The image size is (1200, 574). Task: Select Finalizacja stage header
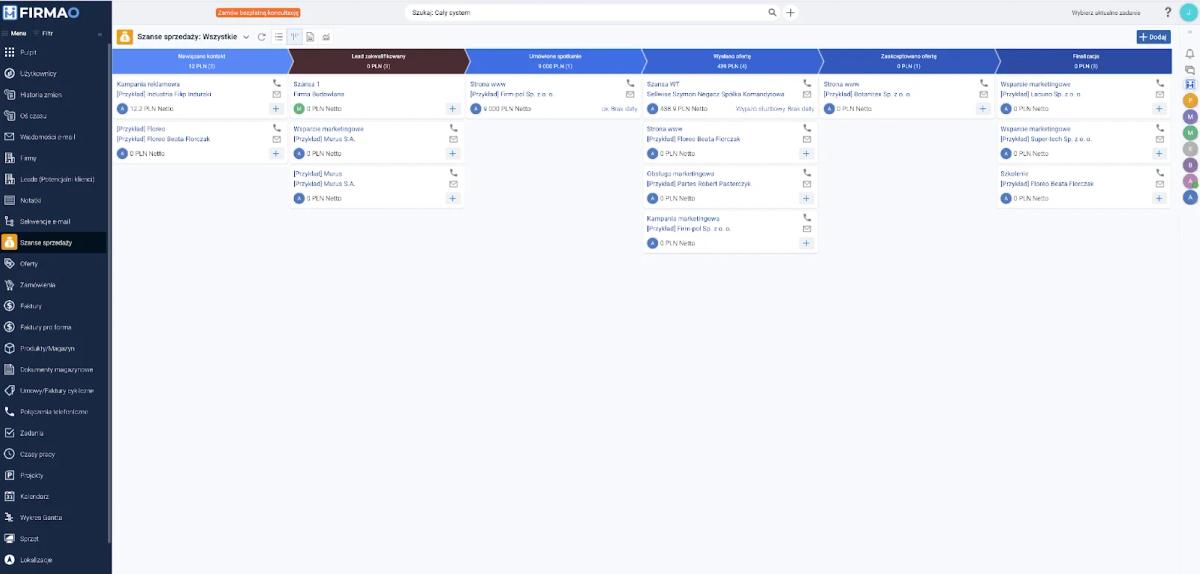pos(1086,61)
